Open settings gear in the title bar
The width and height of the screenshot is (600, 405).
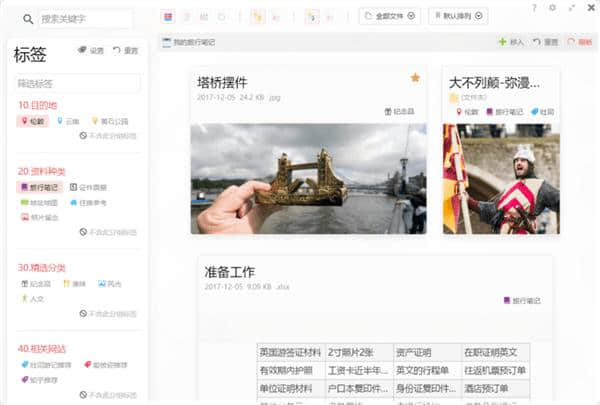coord(552,8)
